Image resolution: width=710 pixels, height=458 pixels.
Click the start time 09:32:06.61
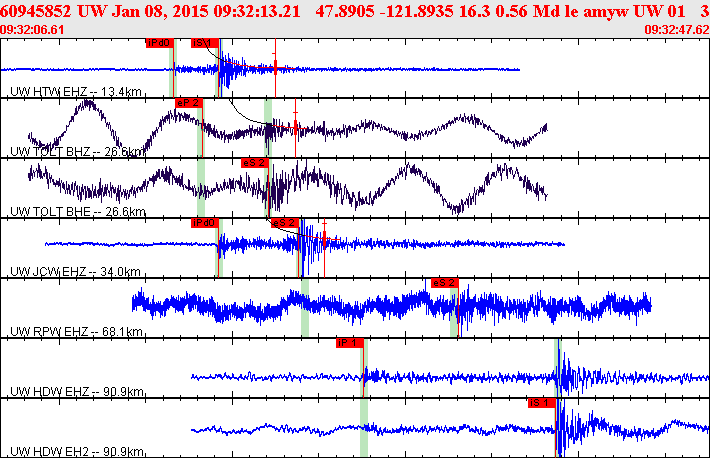[x=34, y=30]
